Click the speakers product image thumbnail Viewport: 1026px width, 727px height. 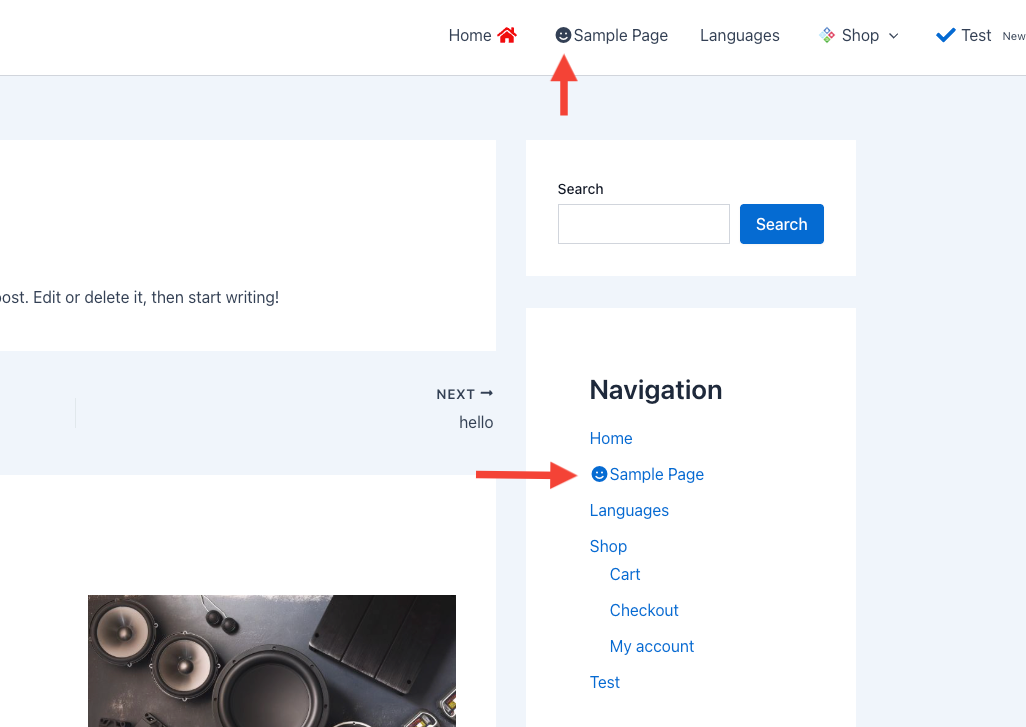click(272, 660)
